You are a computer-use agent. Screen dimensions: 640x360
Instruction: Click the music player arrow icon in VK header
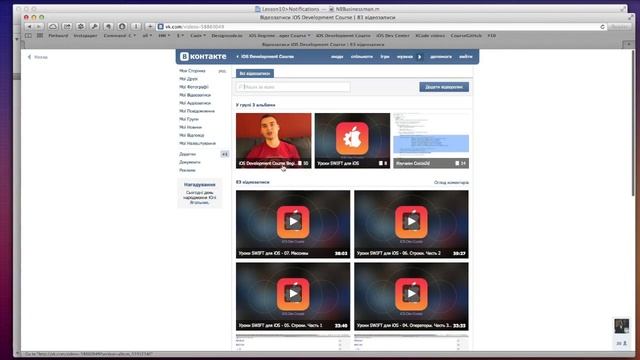pos(419,57)
